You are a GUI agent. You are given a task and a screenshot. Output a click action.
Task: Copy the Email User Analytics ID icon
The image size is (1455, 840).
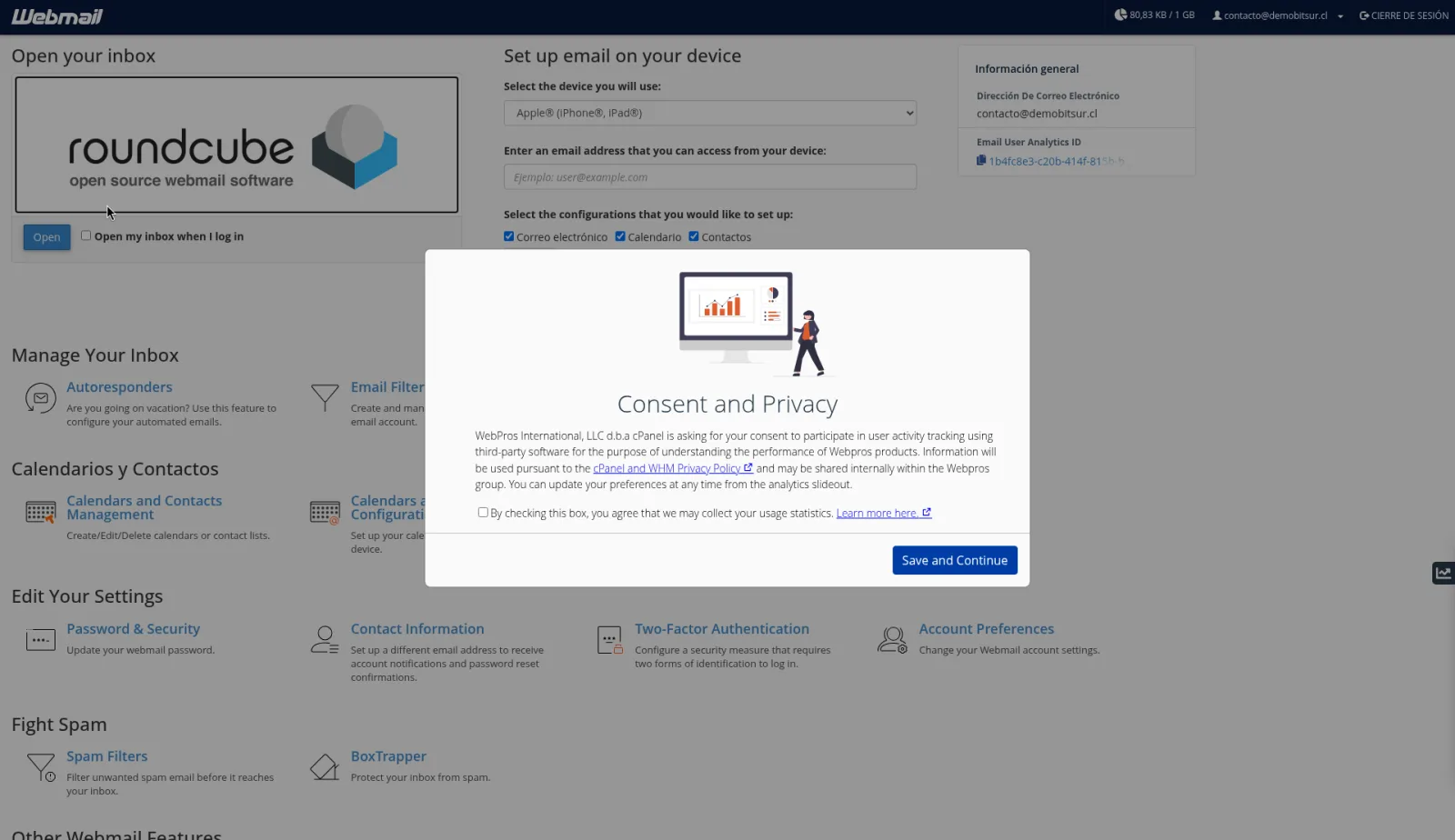point(981,161)
